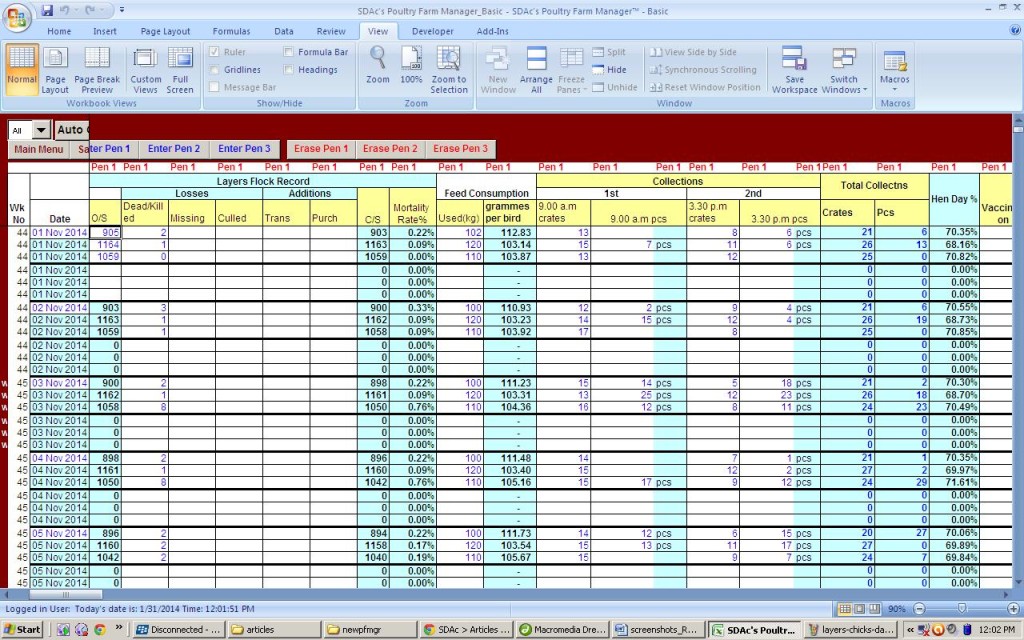Click Page Break Preview button in the status bar
Viewport: 1024px width, 640px height.
click(x=874, y=609)
